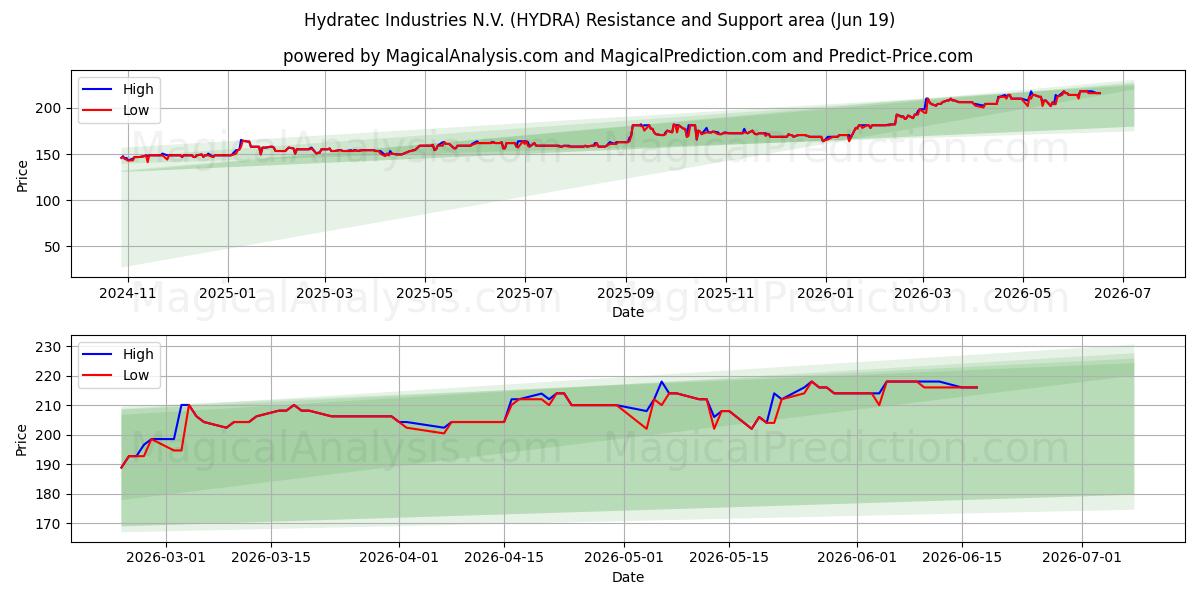Click the top chart's 150 price tick
Screen dimensions: 1200x600
pyautogui.click(x=50, y=154)
